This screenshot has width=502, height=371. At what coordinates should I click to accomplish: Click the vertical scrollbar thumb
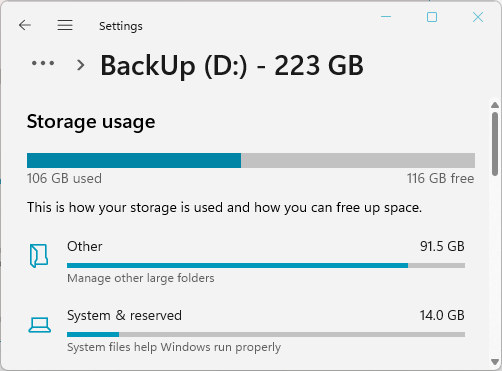coord(495,144)
